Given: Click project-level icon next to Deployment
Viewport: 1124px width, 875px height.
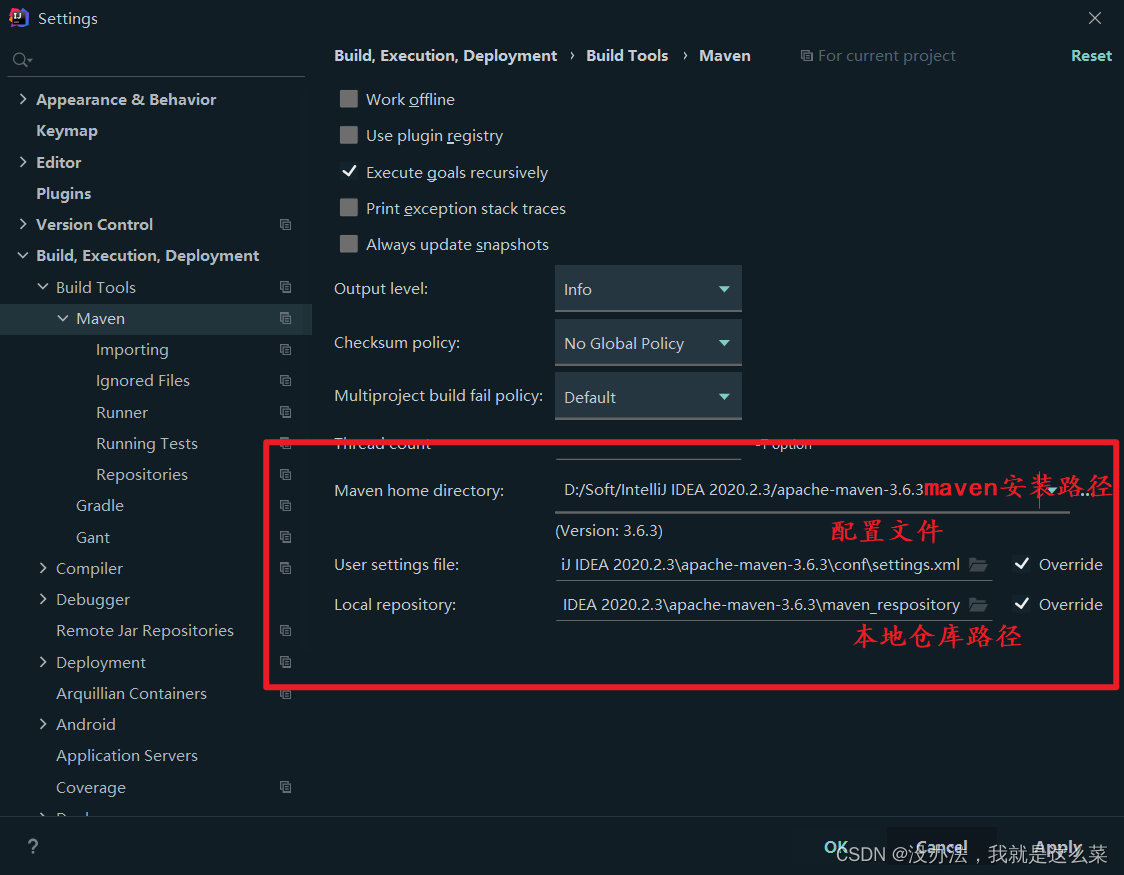Looking at the screenshot, I should tap(285, 662).
